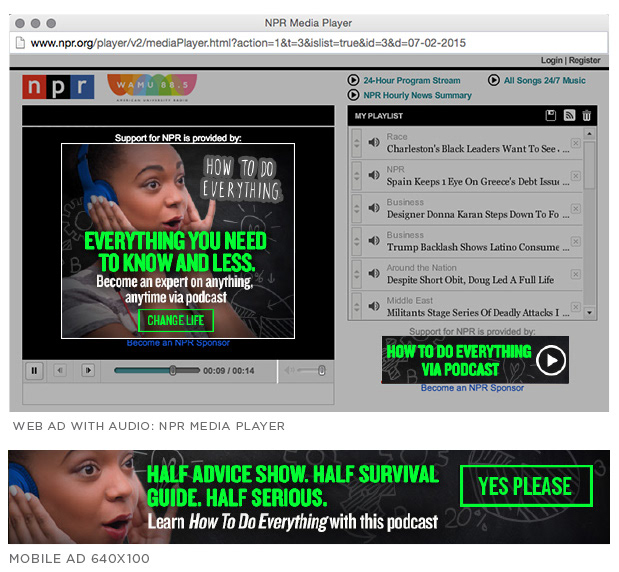Click the Race category label
The width and height of the screenshot is (619, 572).
[x=397, y=137]
